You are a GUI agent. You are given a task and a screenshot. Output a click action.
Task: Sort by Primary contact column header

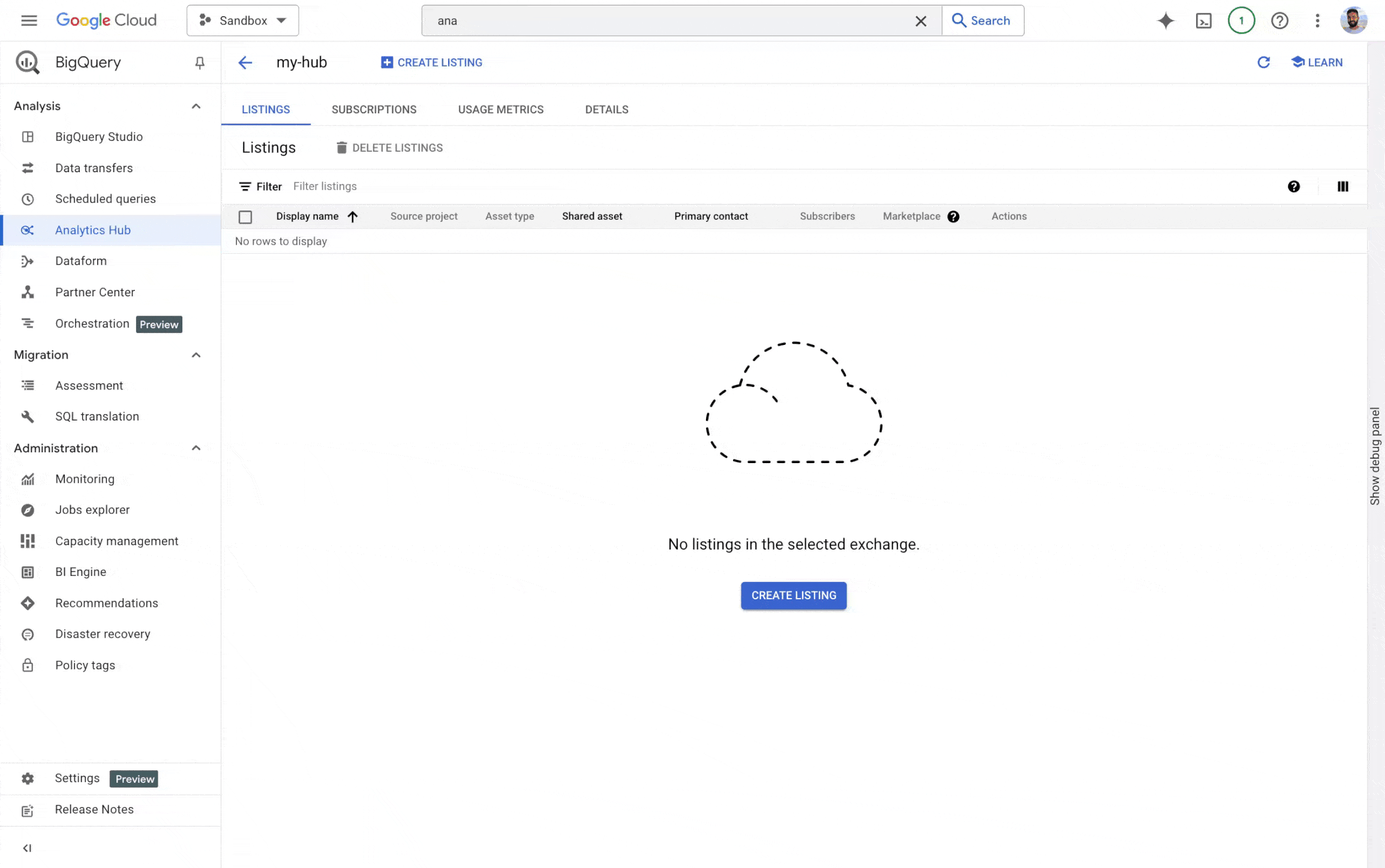click(711, 217)
